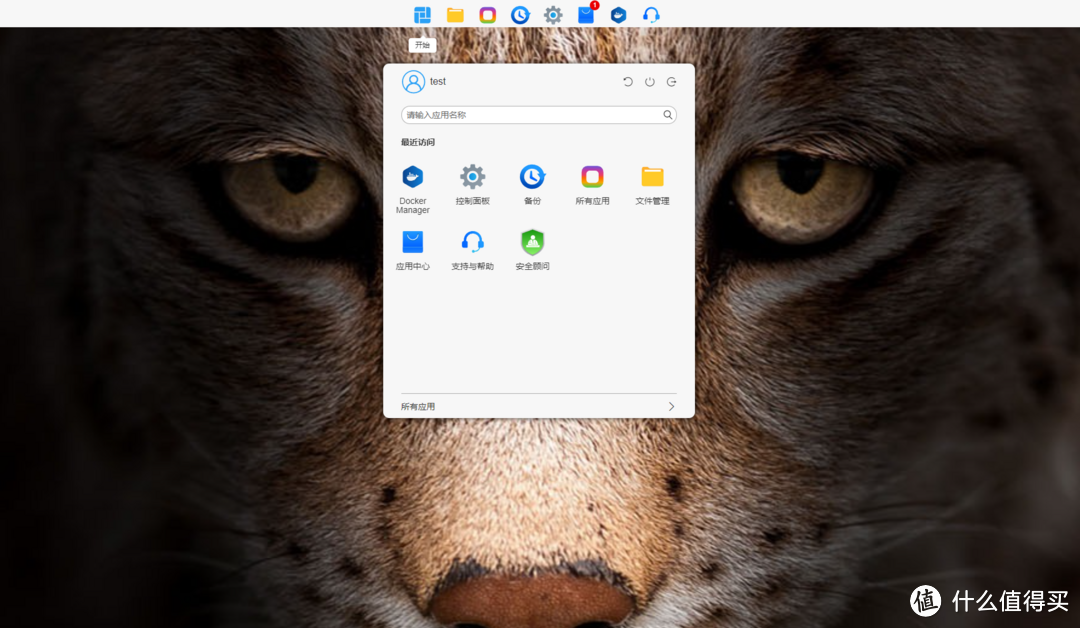Click the magnifier icon in the search box
Image resolution: width=1080 pixels, height=628 pixels.
click(x=668, y=115)
